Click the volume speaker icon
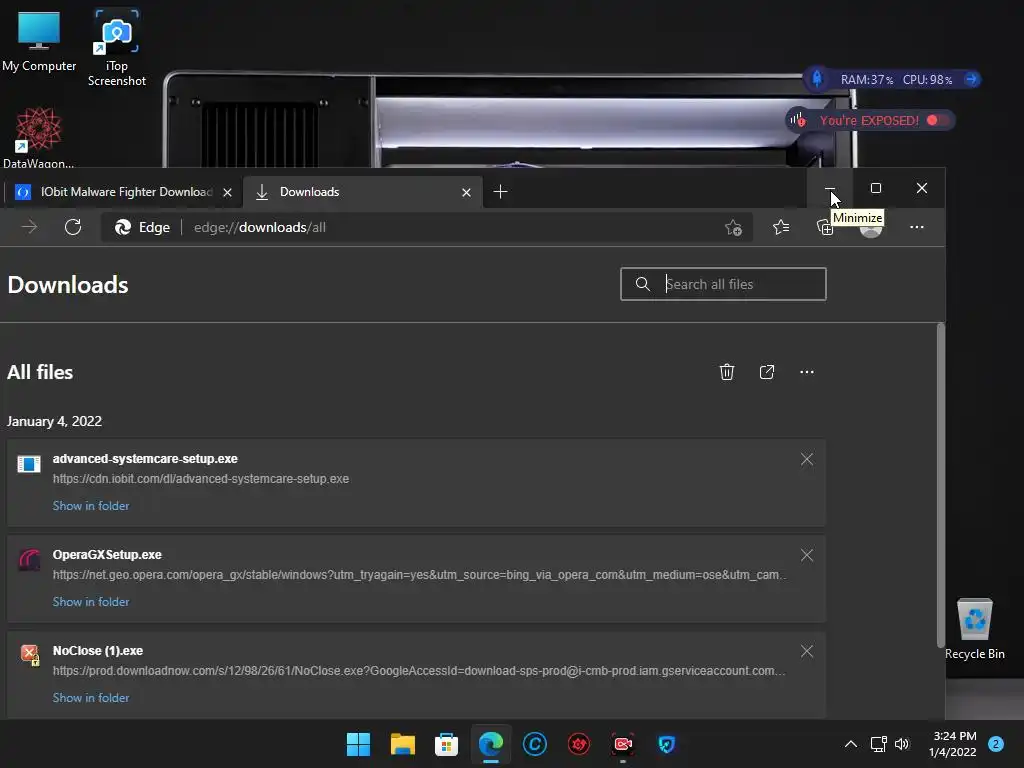Screen dimensions: 1024x768 coord(902,744)
